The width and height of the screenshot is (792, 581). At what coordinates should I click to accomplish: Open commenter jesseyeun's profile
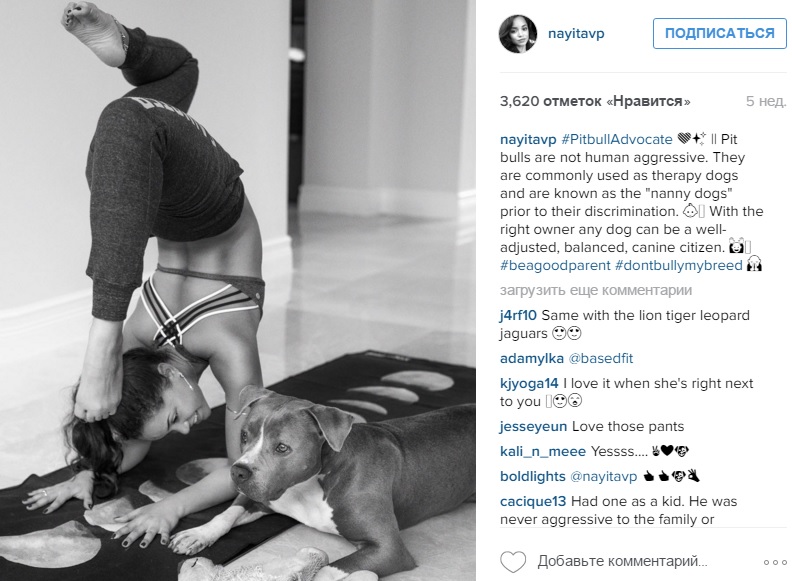(x=533, y=426)
